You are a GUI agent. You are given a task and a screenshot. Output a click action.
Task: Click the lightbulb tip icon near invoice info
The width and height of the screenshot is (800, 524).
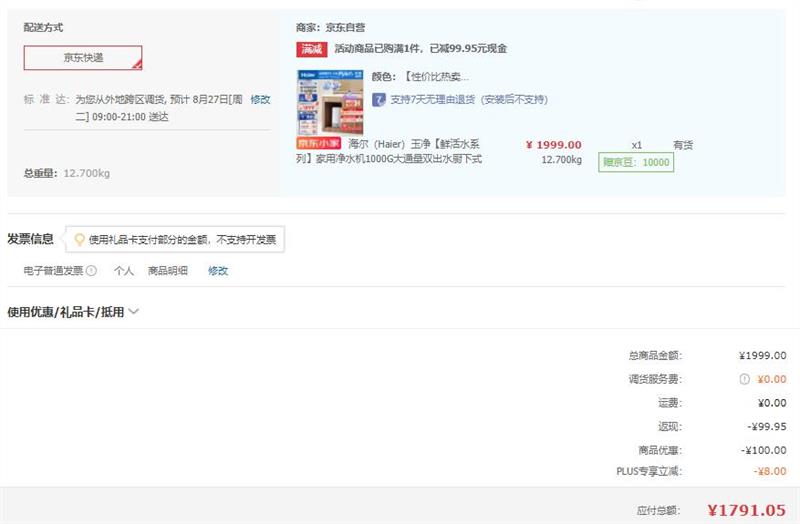coord(79,240)
